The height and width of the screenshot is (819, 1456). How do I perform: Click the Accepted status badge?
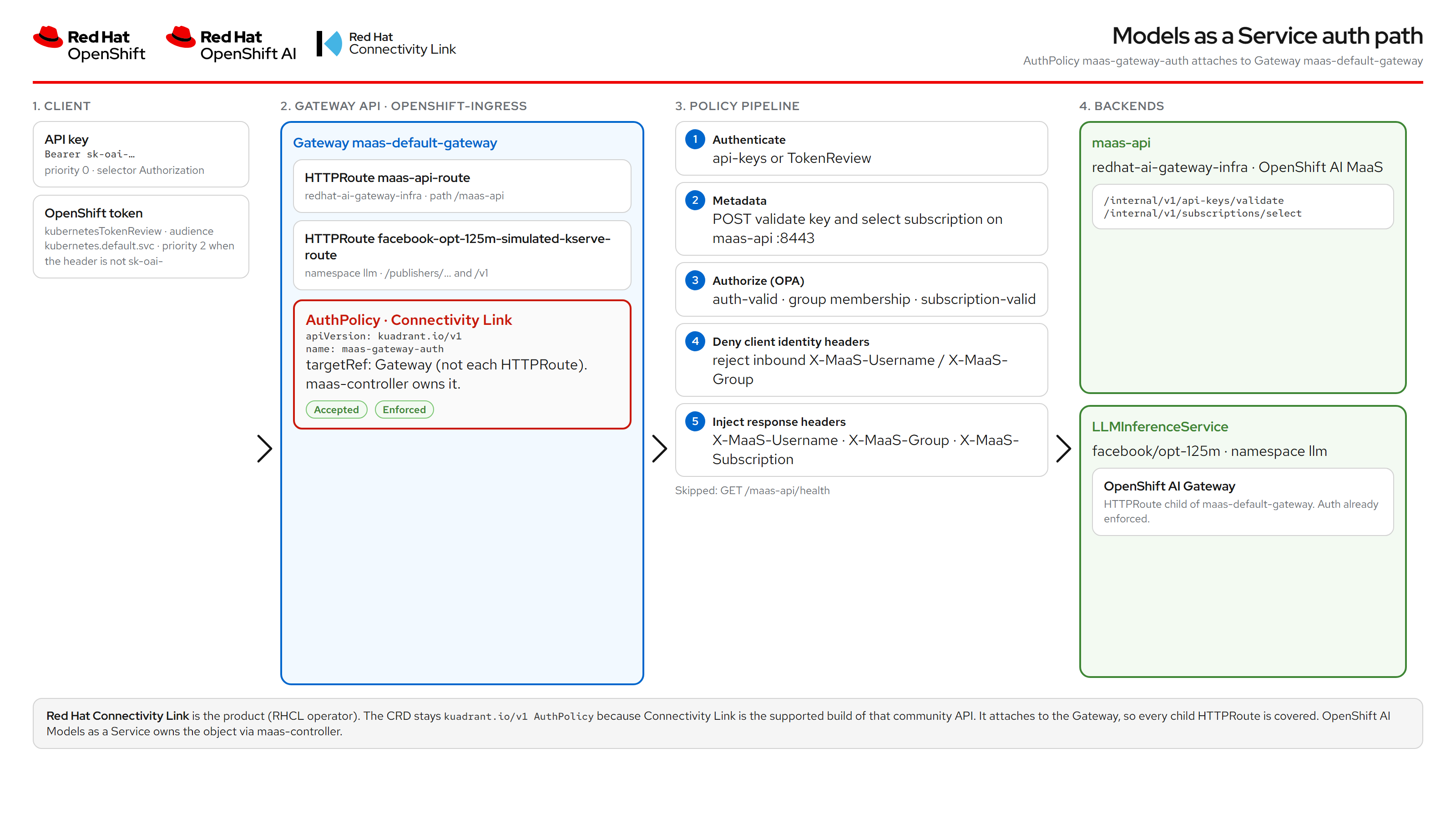(x=336, y=409)
